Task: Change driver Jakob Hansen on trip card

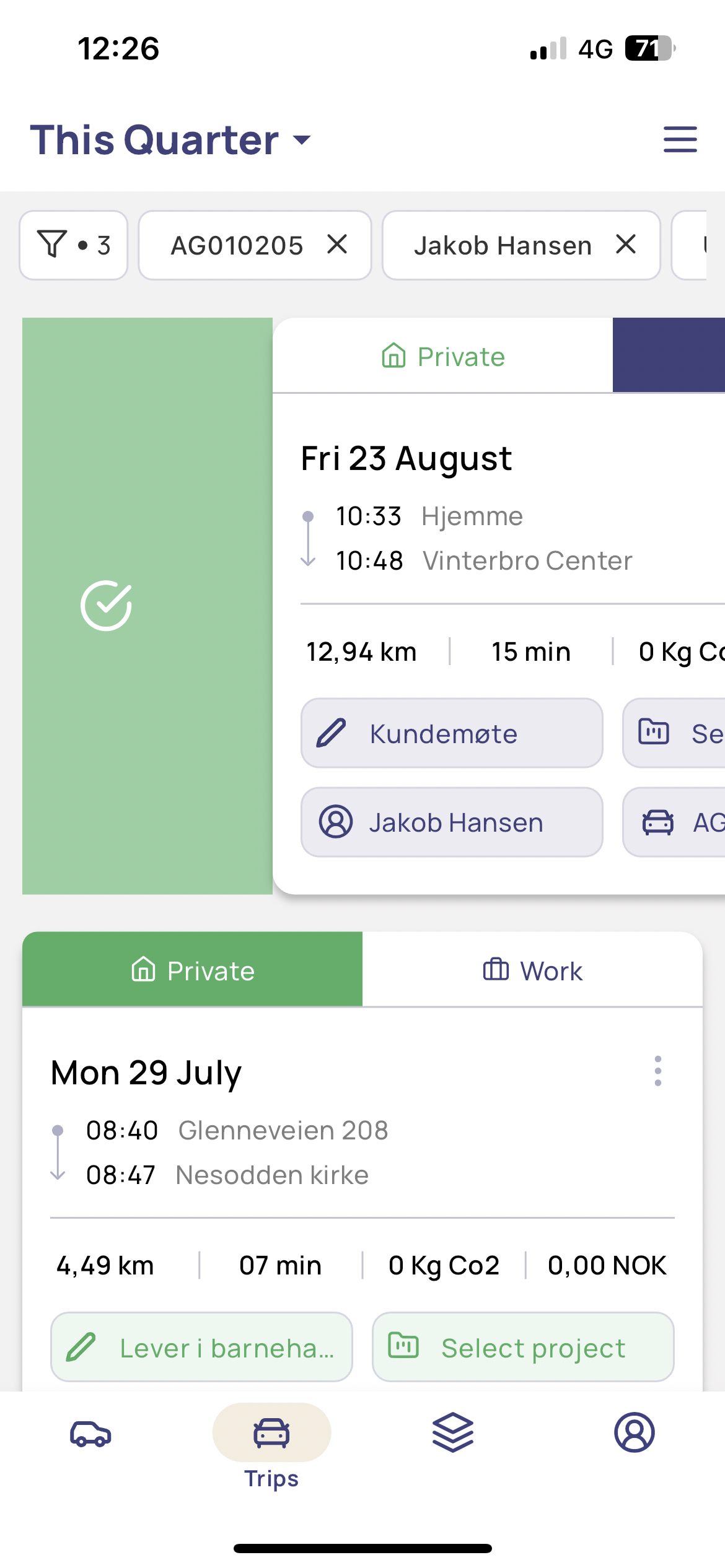Action: point(452,822)
